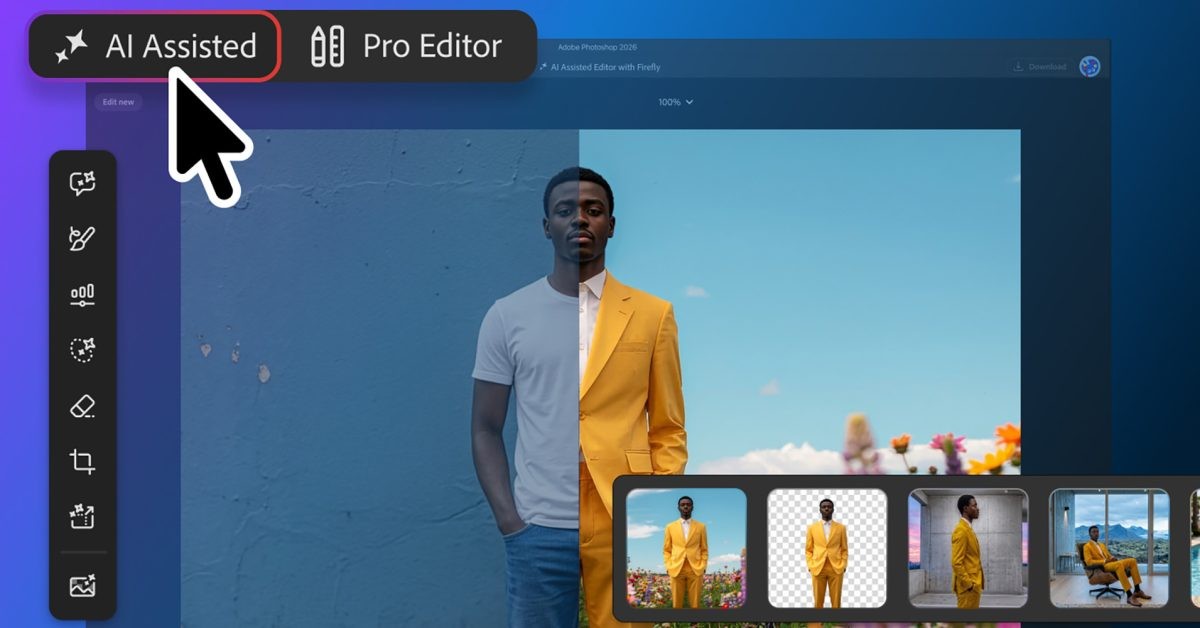This screenshot has width=1200, height=628.
Task: Select the Eraser remove tool
Action: (82, 405)
